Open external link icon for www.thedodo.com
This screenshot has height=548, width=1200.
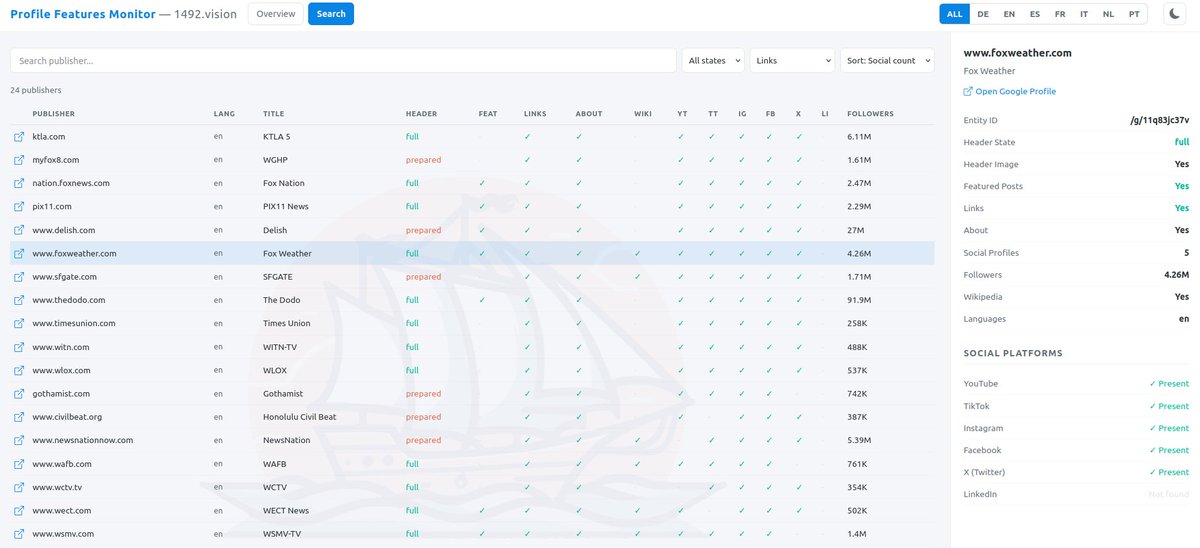[x=19, y=300]
